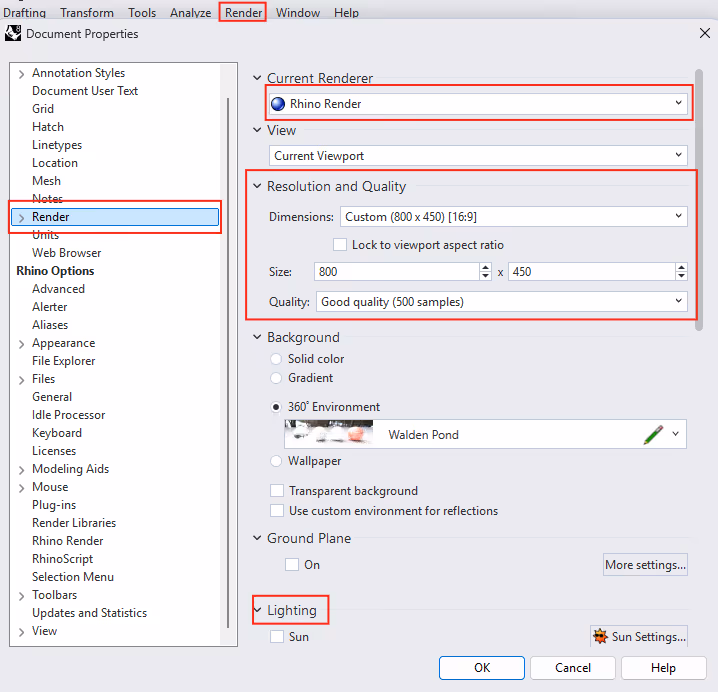This screenshot has height=692, width=718.
Task: Select Solid color background
Action: (276, 359)
